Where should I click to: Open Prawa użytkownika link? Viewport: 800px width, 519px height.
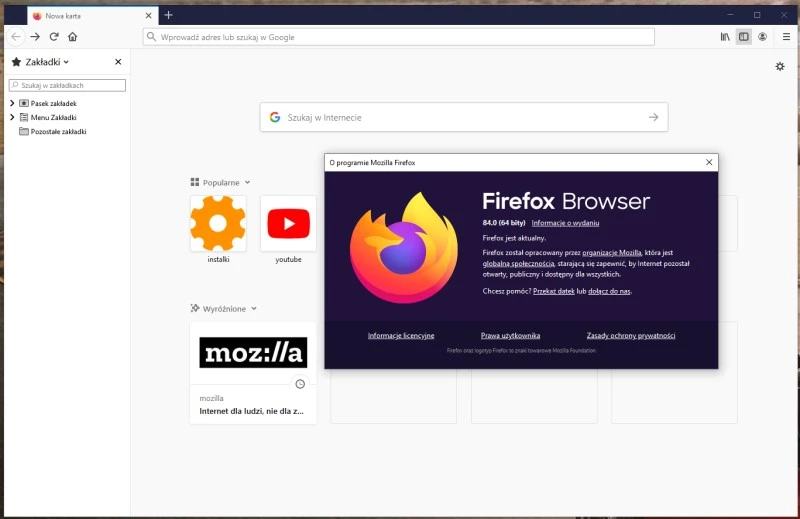[510, 335]
